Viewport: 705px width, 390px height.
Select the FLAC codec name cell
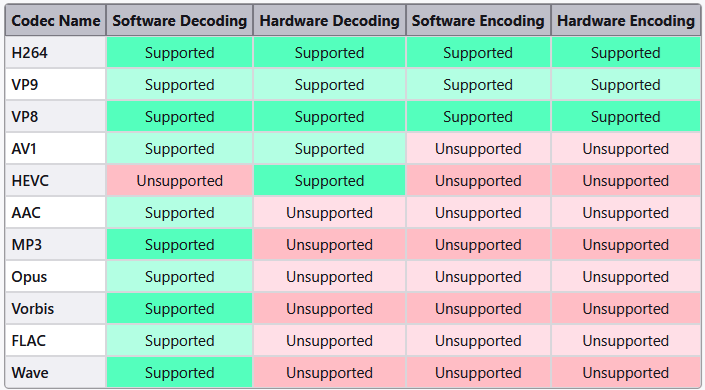click(x=56, y=340)
